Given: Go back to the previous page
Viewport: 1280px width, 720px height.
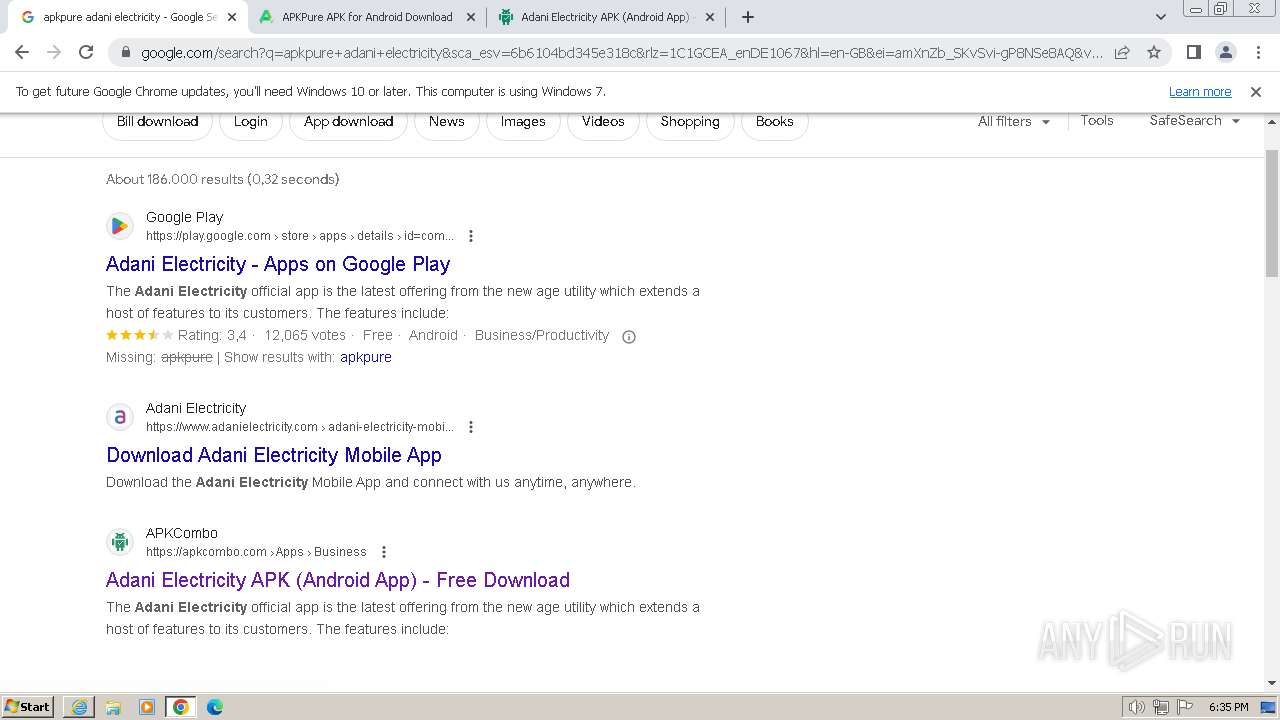Looking at the screenshot, I should (x=22, y=52).
